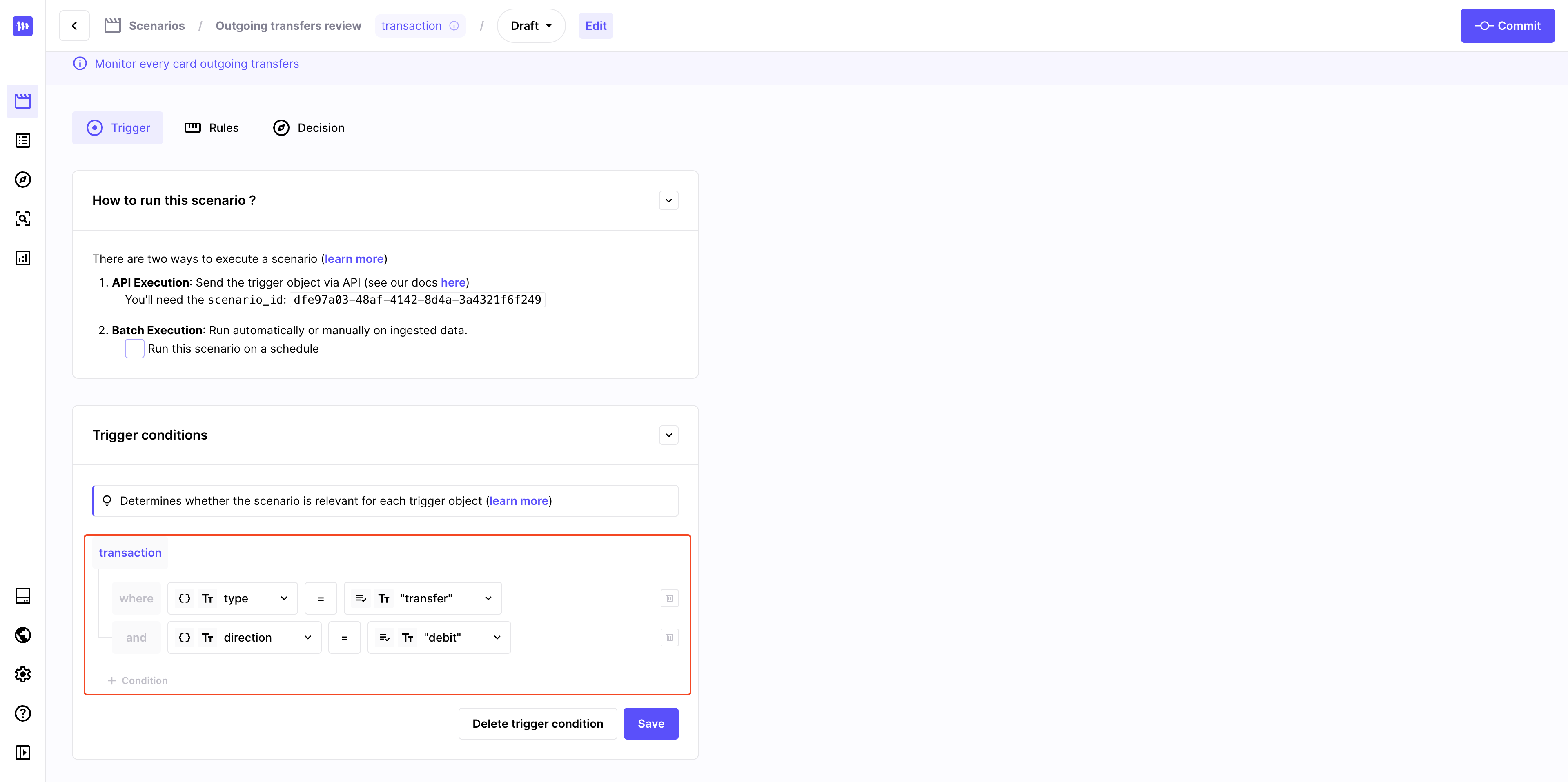
Task: Collapse the How to run this scenario section
Action: click(668, 200)
